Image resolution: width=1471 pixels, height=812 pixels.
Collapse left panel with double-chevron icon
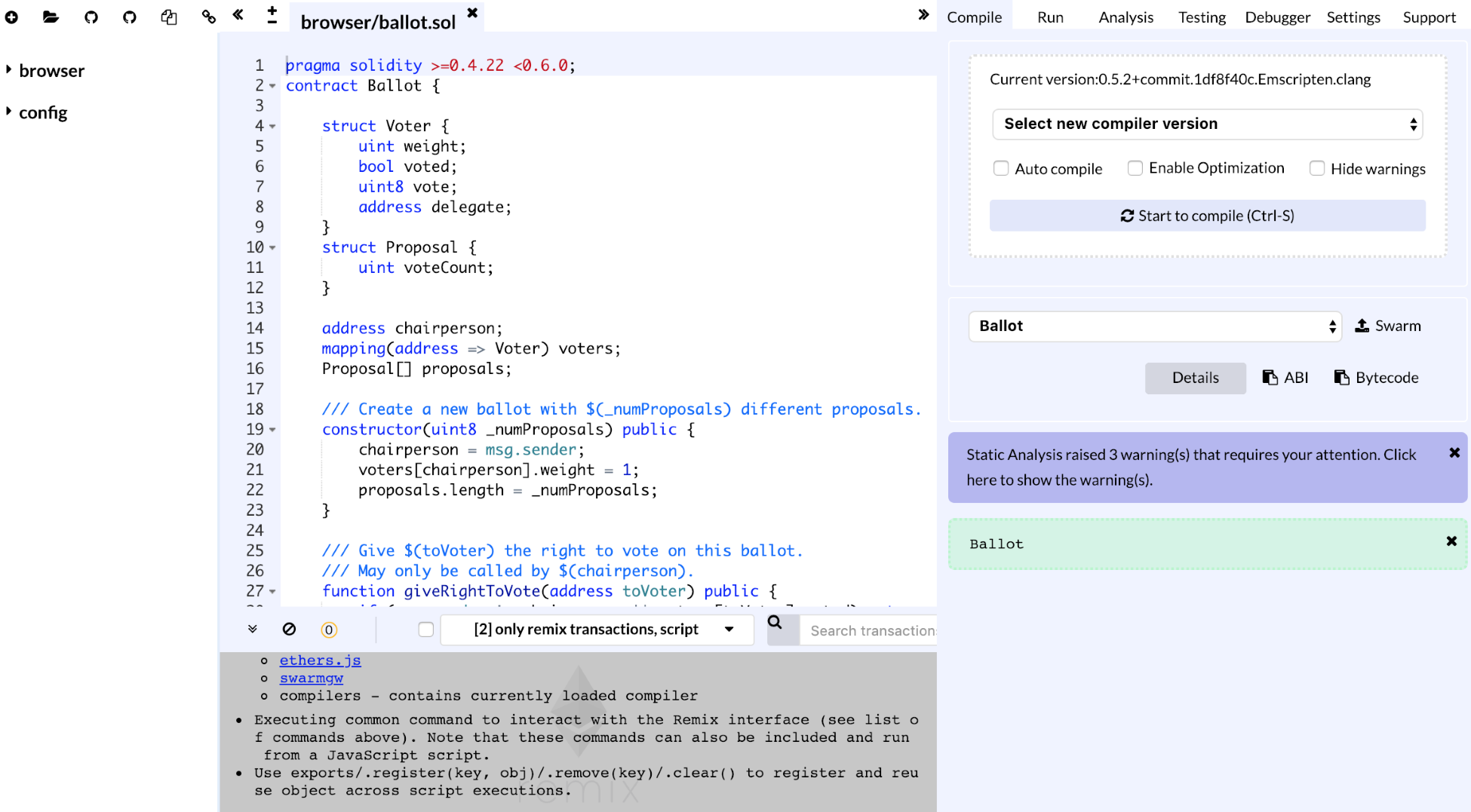point(238,14)
